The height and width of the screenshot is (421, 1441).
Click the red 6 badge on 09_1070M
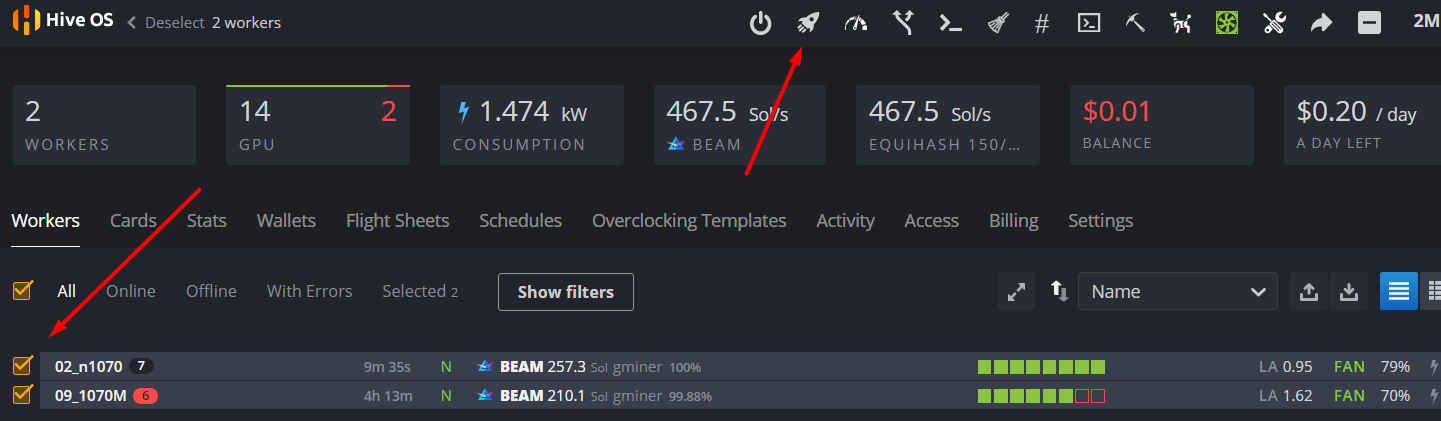pos(145,395)
